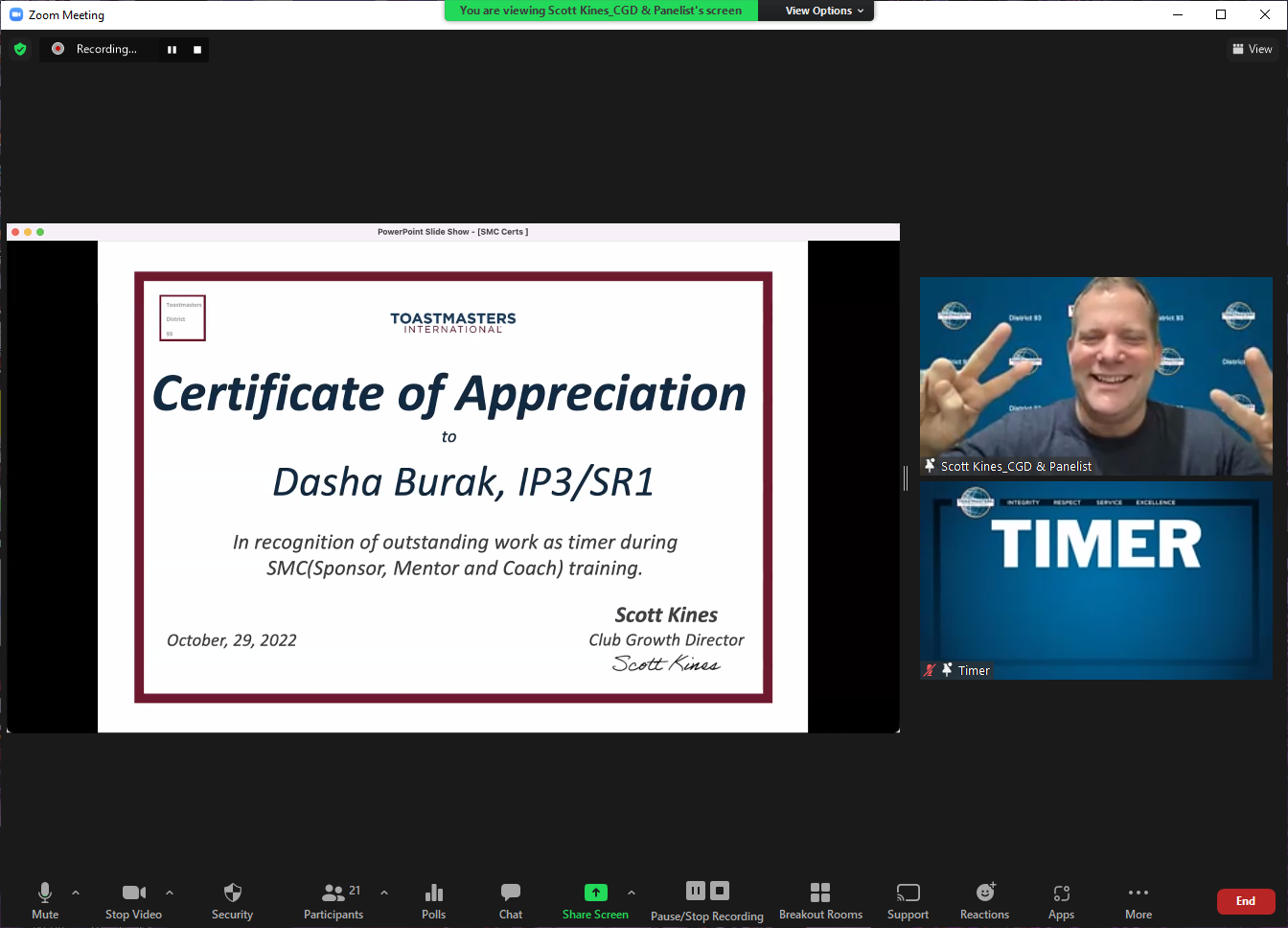Open the Participants panel
Viewport: 1288px width, 928px height.
[333, 901]
